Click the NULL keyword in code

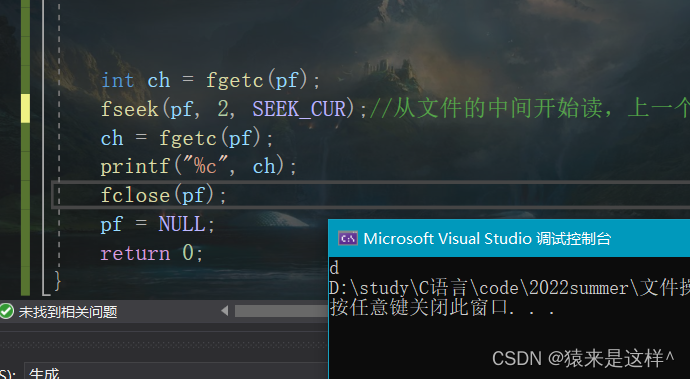[x=182, y=224]
